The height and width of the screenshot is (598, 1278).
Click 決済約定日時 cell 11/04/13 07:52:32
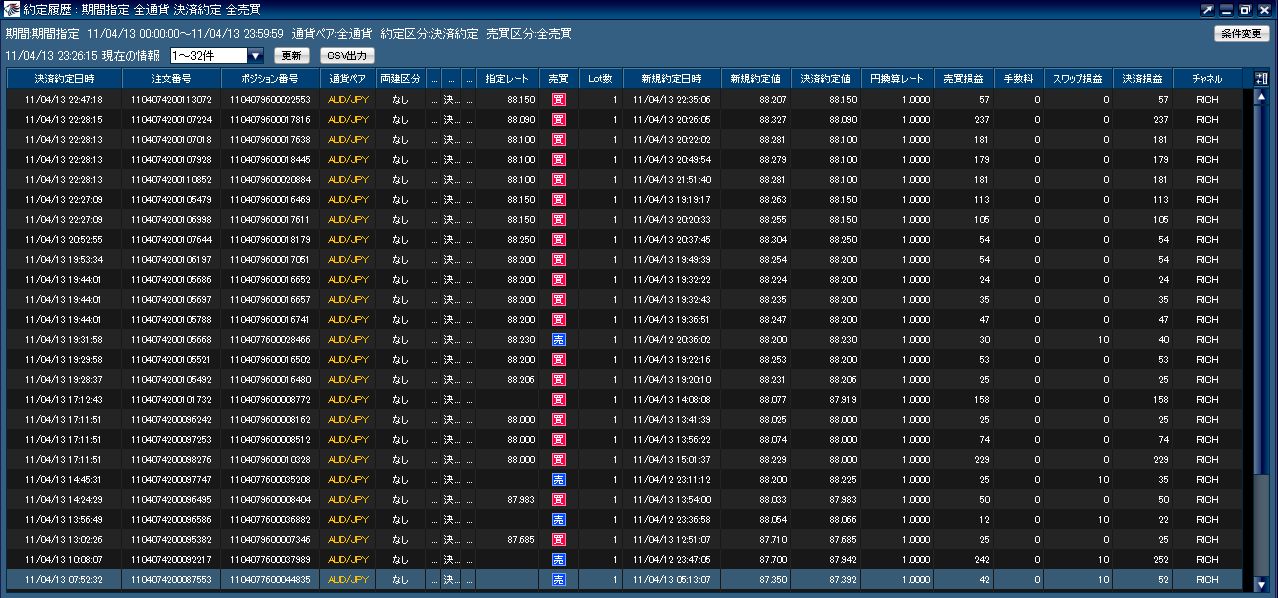click(65, 580)
